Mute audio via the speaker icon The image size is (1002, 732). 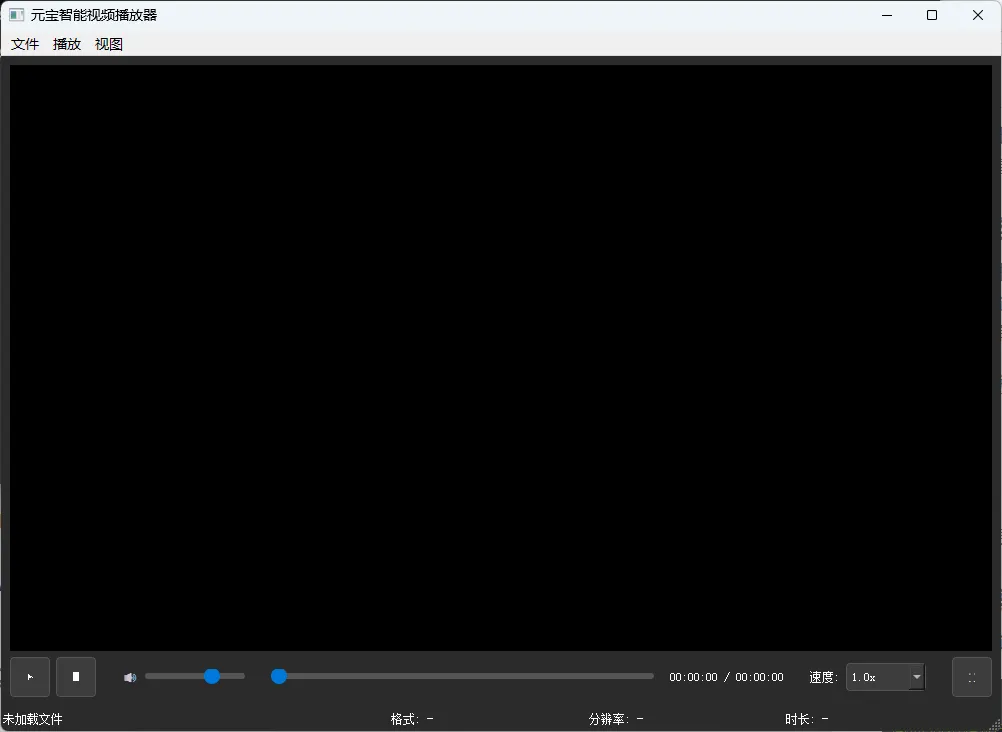130,677
